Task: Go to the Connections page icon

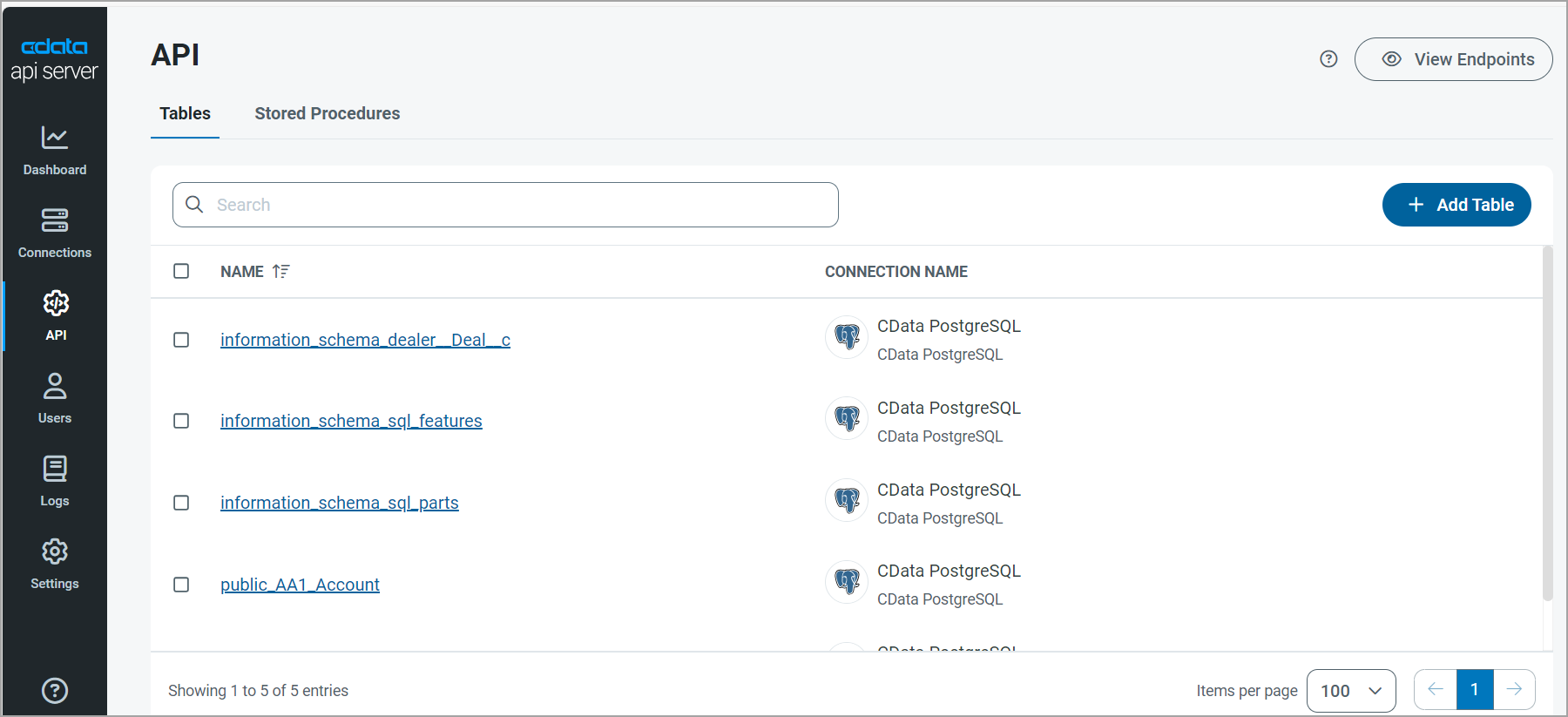Action: [x=54, y=220]
